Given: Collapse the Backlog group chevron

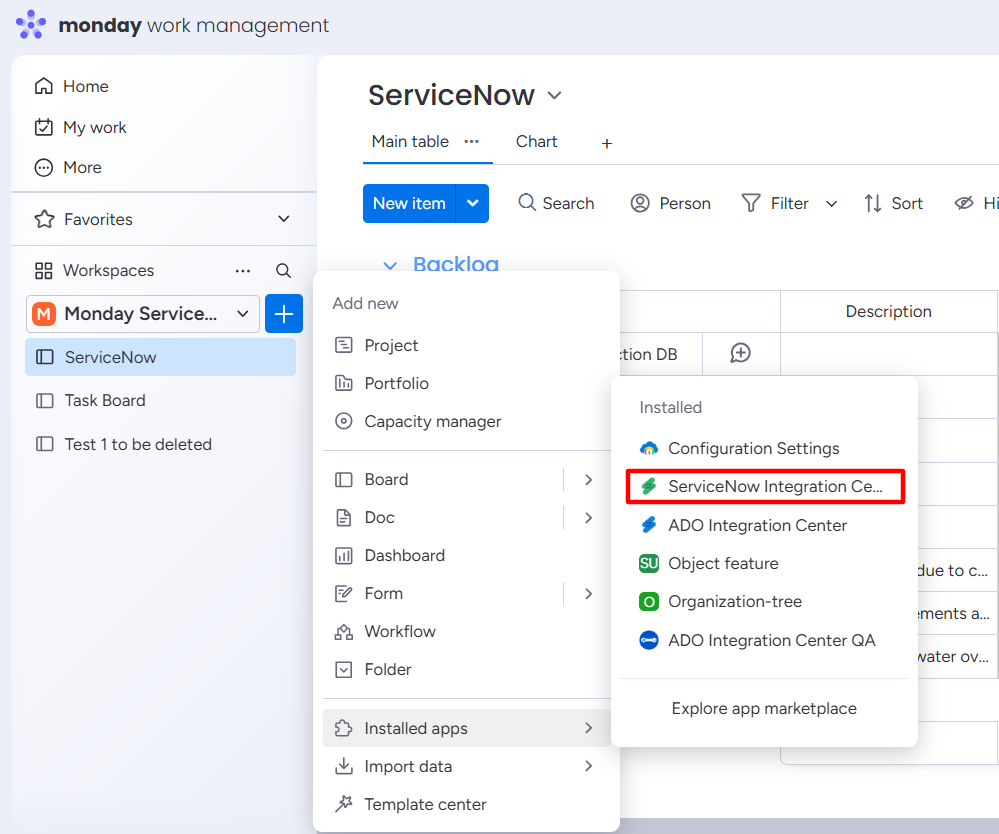Looking at the screenshot, I should pos(390,265).
